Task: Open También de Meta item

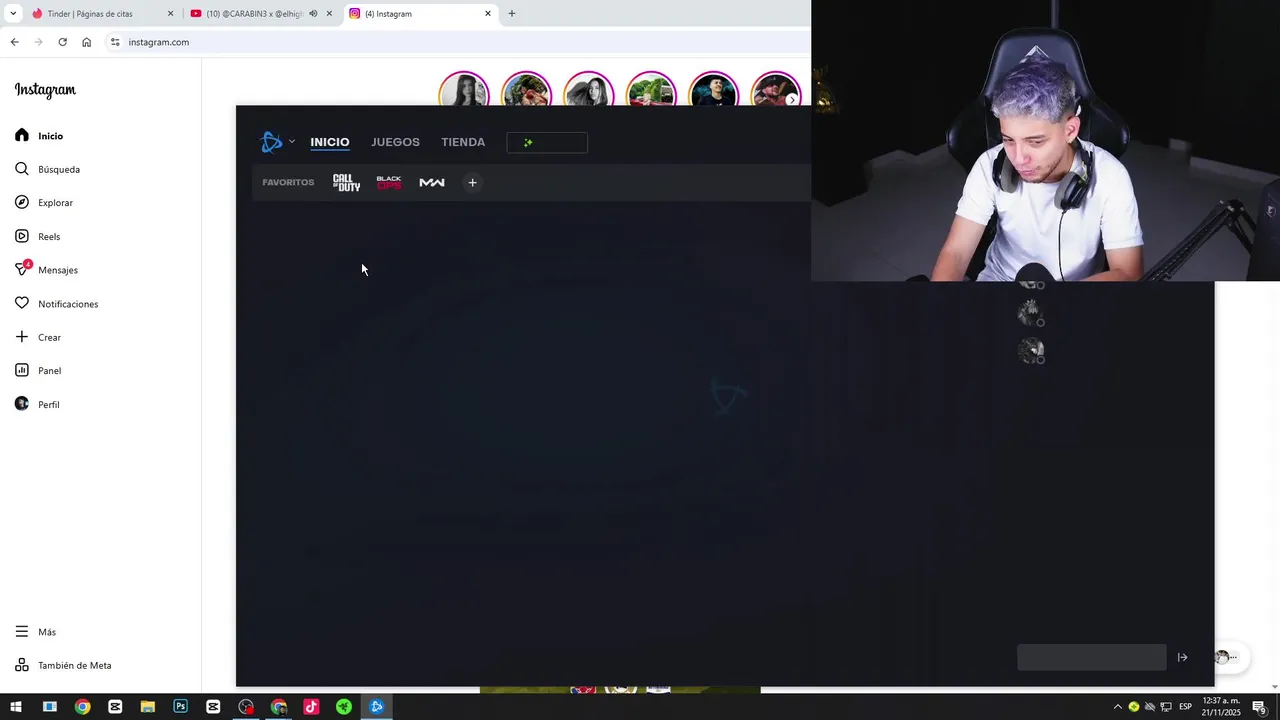Action: click(x=63, y=666)
